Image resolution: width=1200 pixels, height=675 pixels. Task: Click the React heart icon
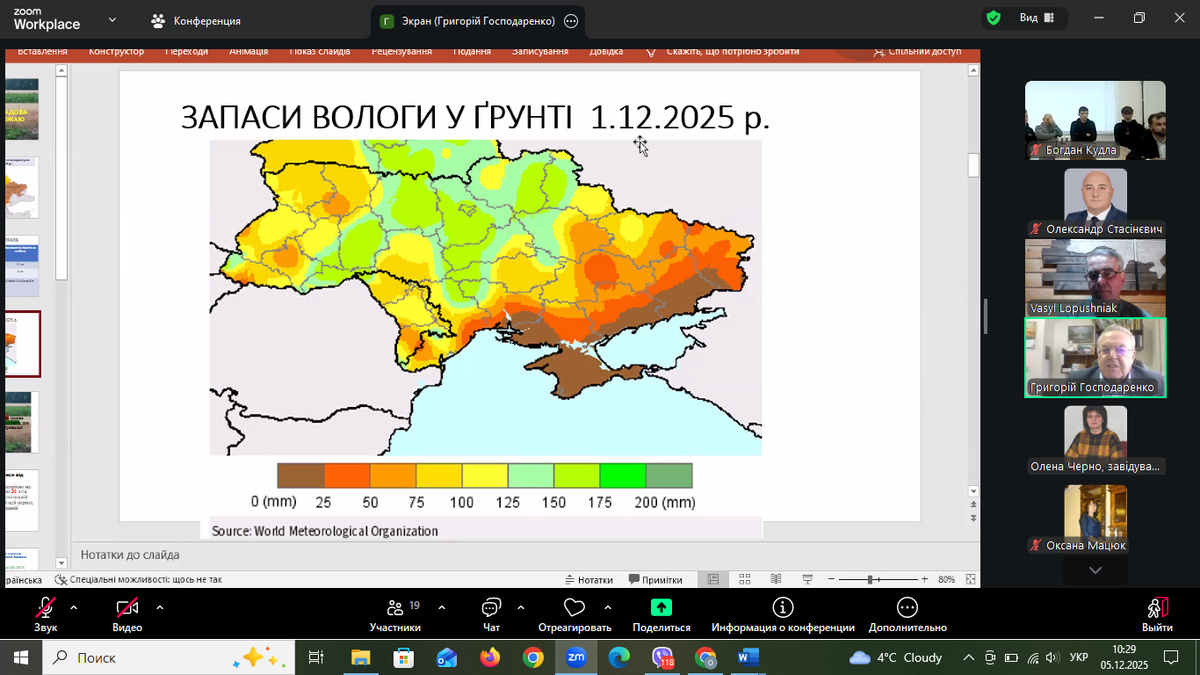pos(574,608)
